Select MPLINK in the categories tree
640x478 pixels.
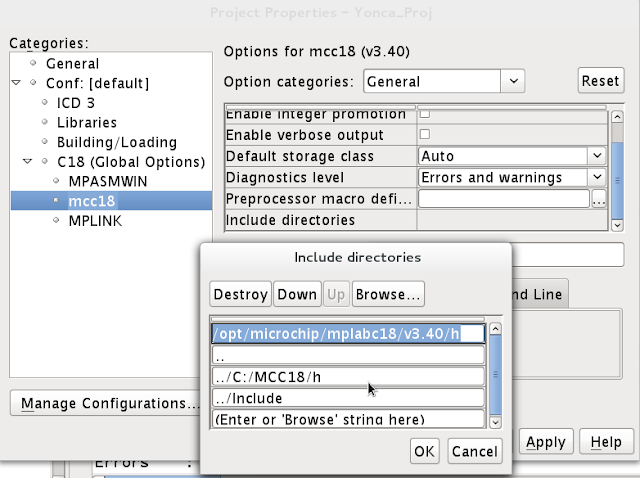pos(94,220)
